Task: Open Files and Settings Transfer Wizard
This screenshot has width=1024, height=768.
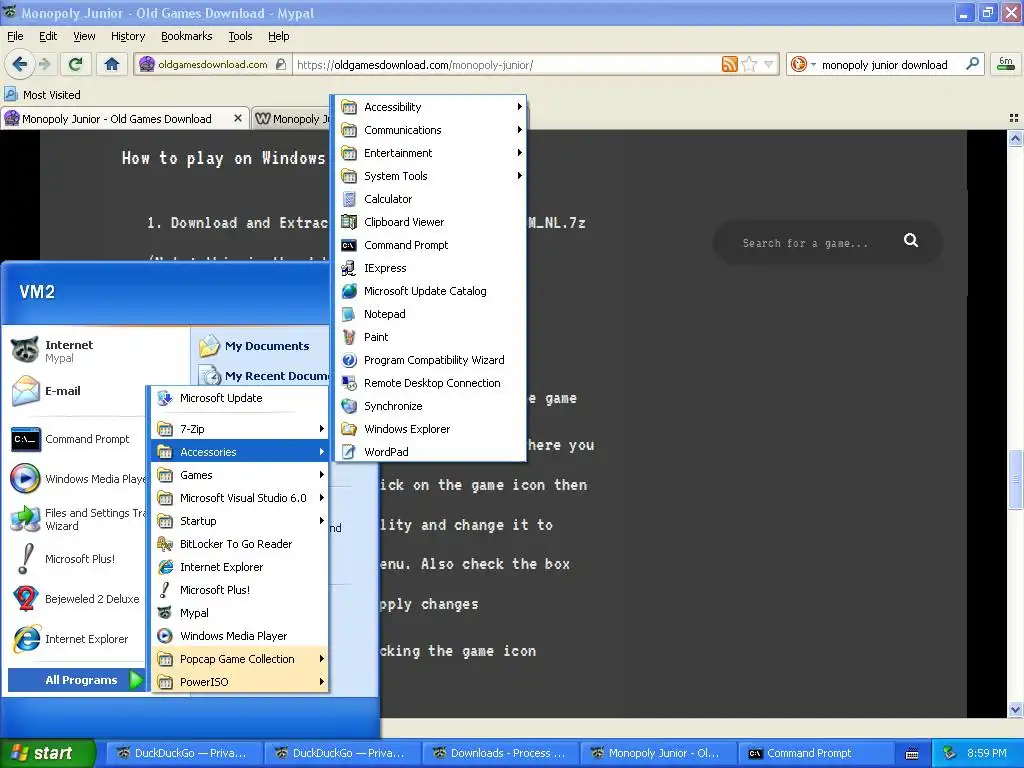Action: pos(77,519)
